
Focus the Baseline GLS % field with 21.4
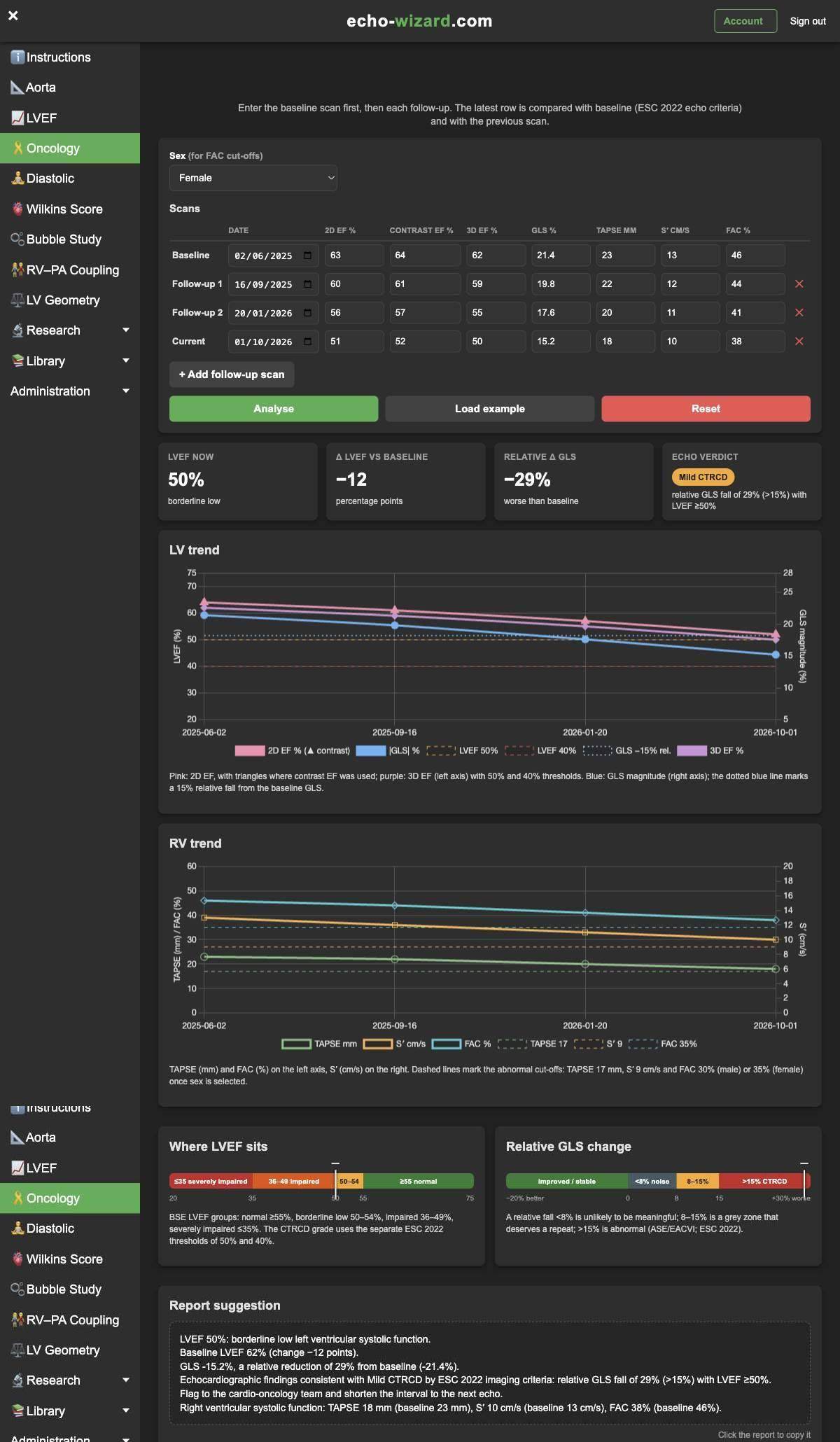[x=561, y=255]
